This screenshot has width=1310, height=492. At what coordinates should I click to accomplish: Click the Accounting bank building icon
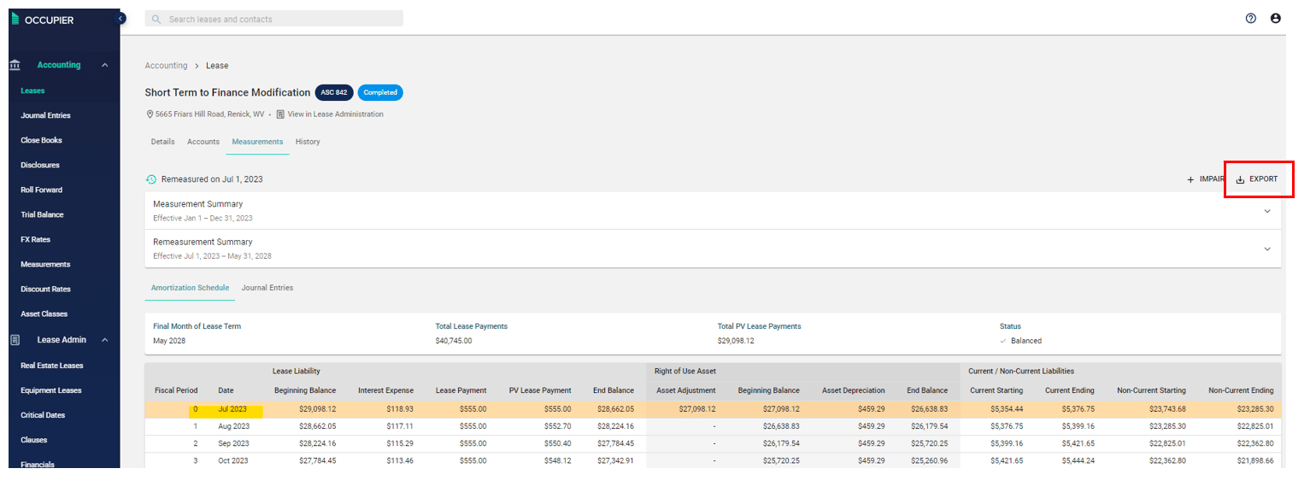point(15,65)
